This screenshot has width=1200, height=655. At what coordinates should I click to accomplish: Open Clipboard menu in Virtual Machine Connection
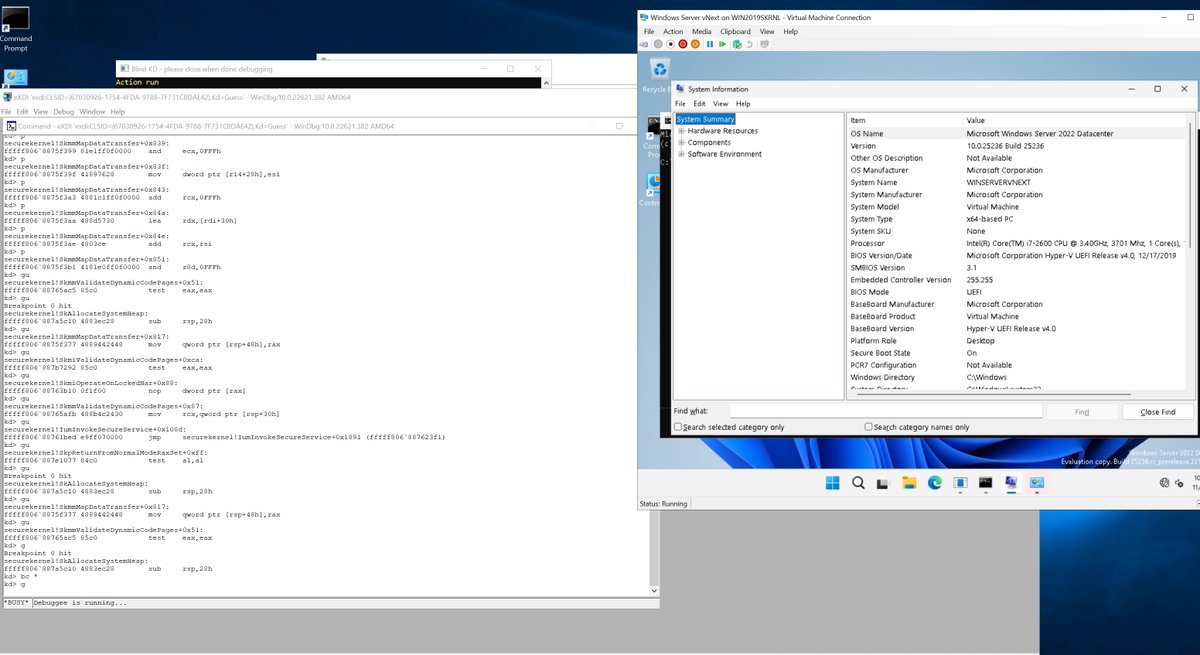coord(735,31)
